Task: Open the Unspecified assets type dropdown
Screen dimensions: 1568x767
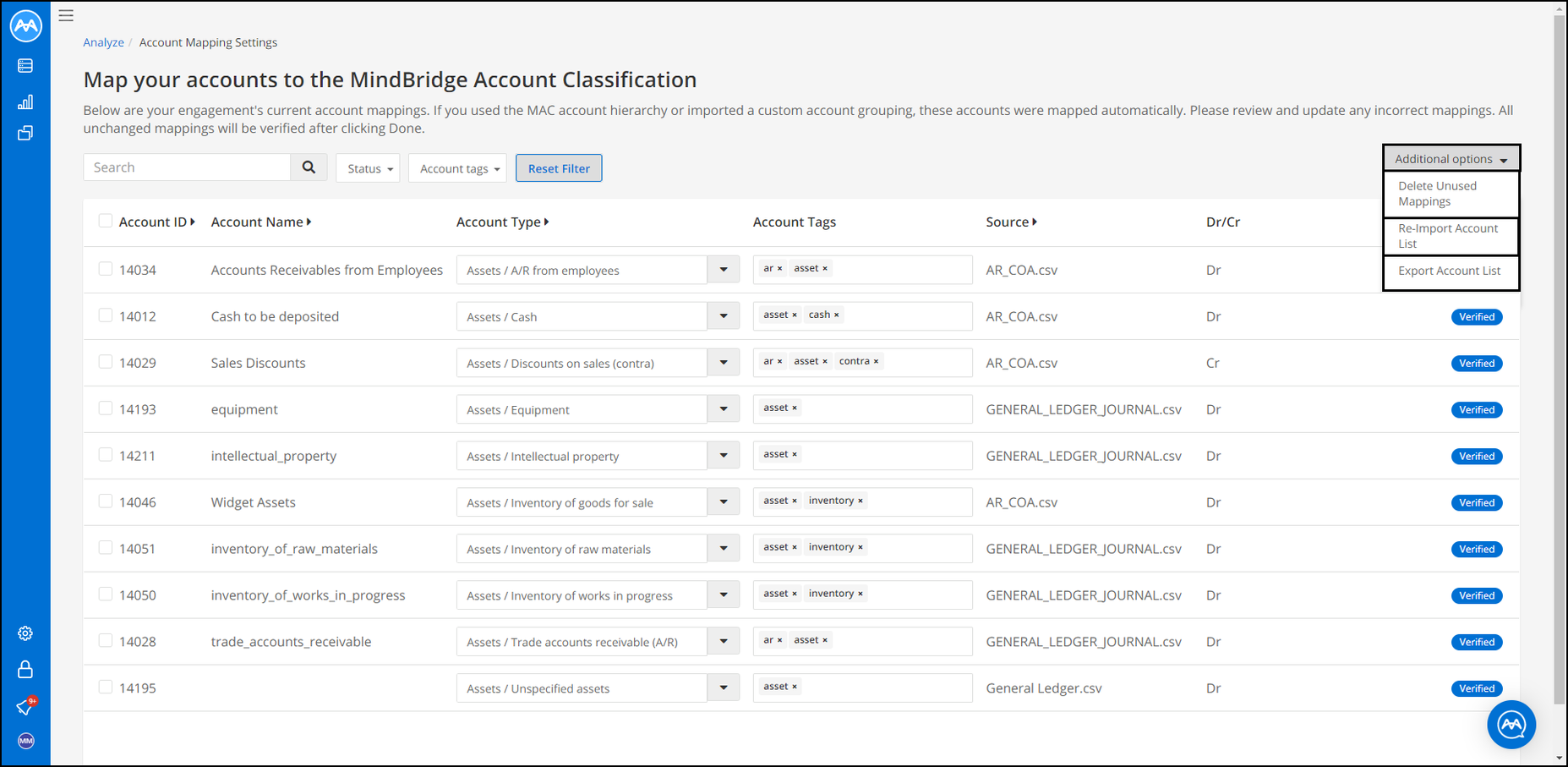Action: [x=724, y=688]
